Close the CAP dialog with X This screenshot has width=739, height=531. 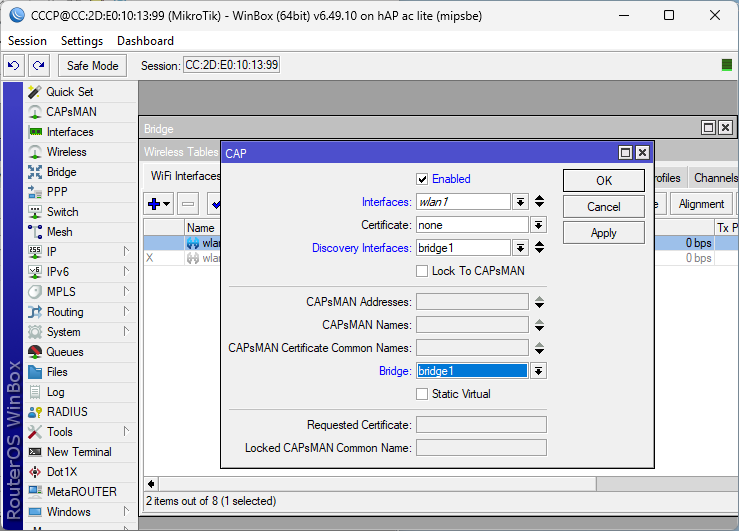[642, 153]
